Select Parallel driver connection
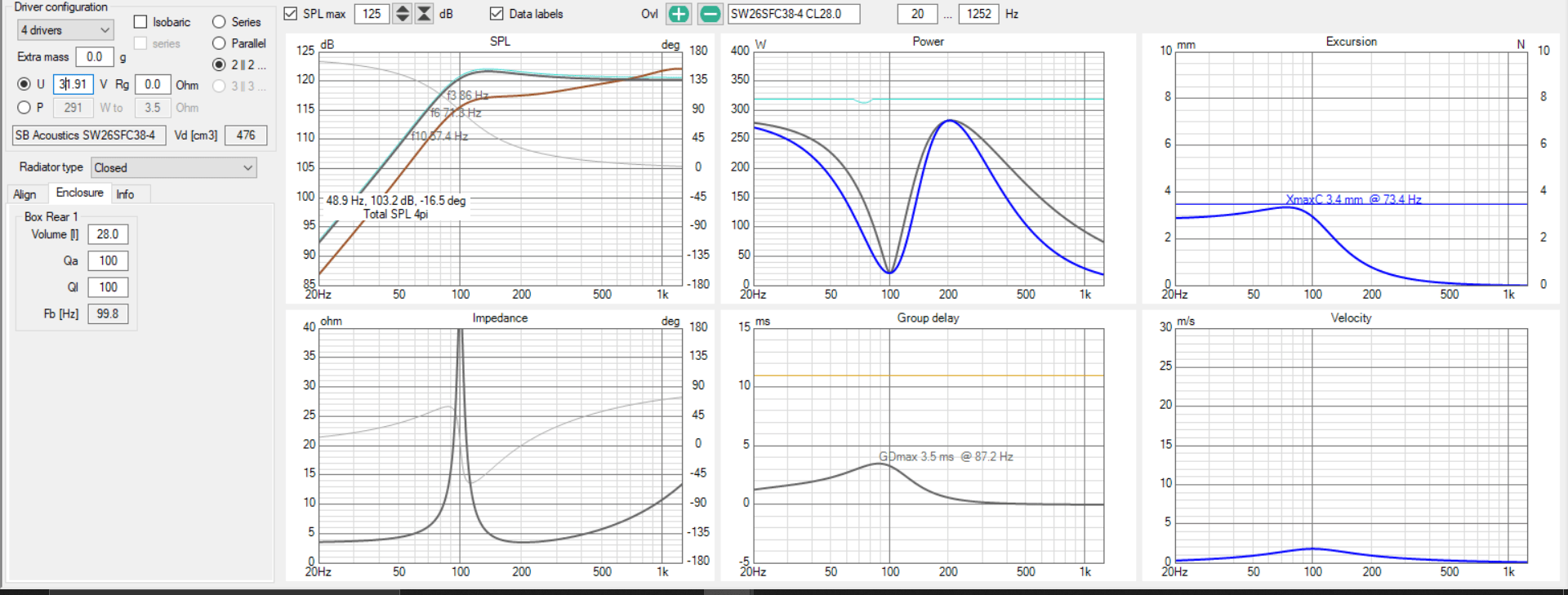The height and width of the screenshot is (595, 1568). [x=219, y=43]
